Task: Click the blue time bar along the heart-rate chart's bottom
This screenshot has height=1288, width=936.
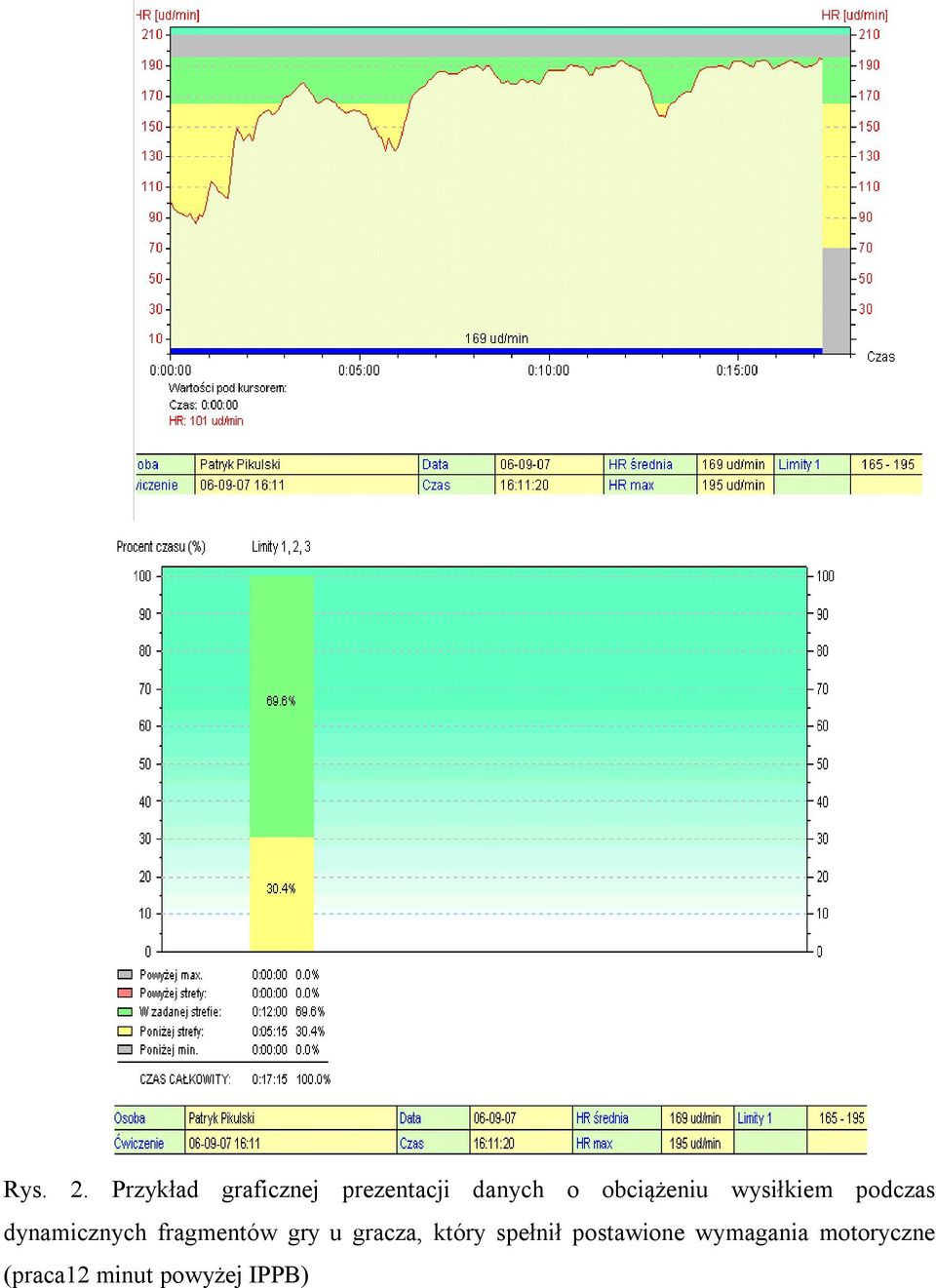Action: click(496, 351)
